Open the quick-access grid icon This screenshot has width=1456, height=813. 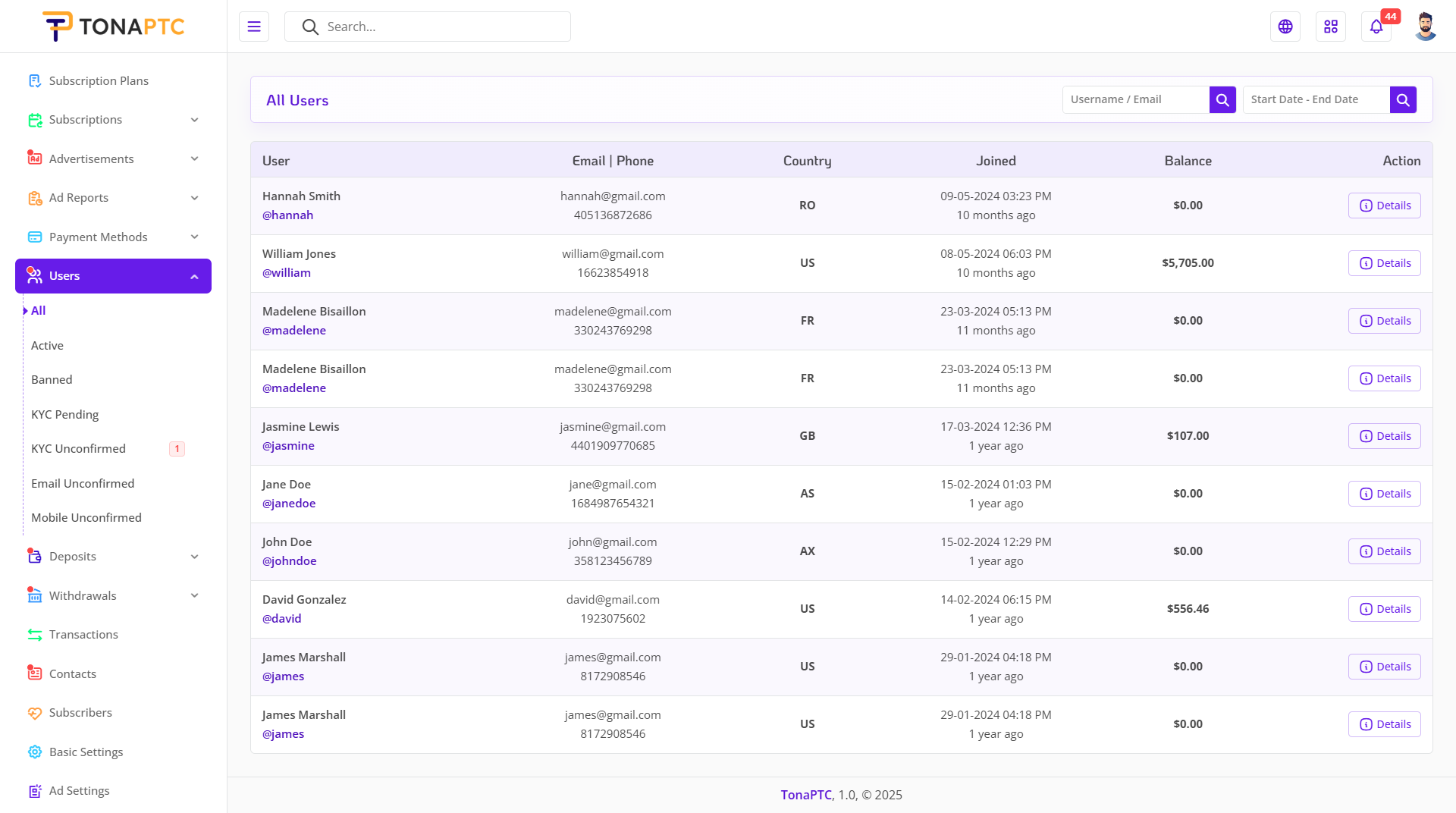(x=1331, y=27)
